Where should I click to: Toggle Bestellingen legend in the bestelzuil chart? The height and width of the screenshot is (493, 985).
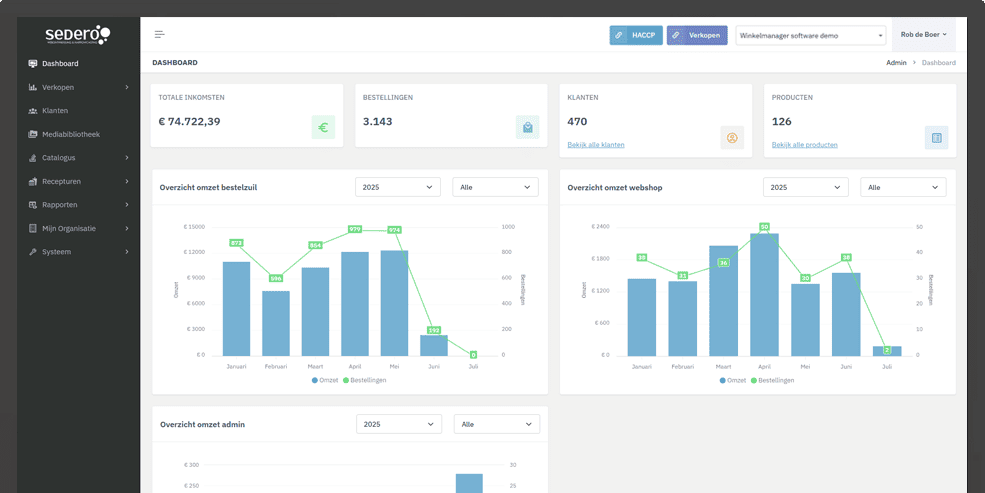[x=365, y=380]
